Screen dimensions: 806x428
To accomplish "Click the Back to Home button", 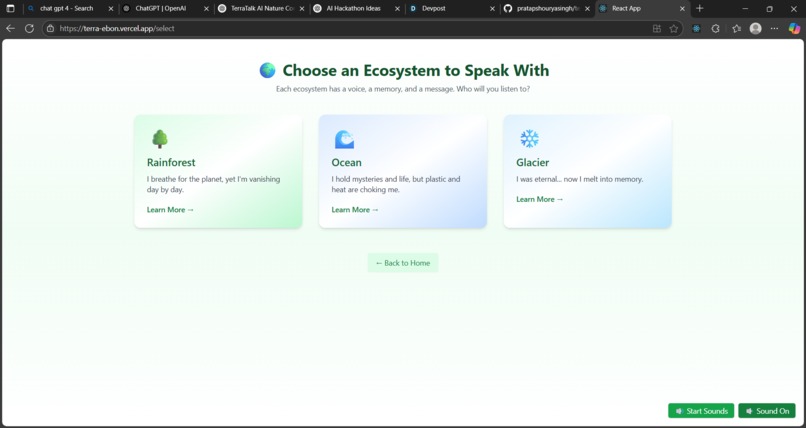I will click(402, 263).
